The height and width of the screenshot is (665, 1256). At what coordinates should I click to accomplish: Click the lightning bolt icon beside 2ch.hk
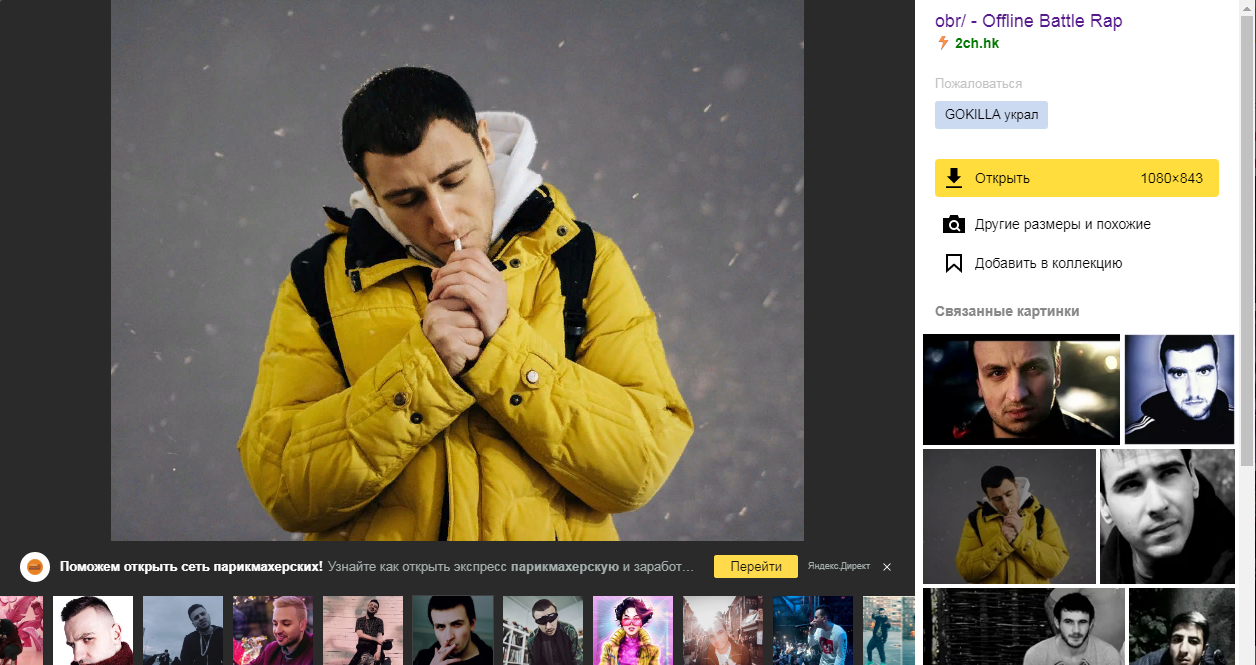[942, 43]
